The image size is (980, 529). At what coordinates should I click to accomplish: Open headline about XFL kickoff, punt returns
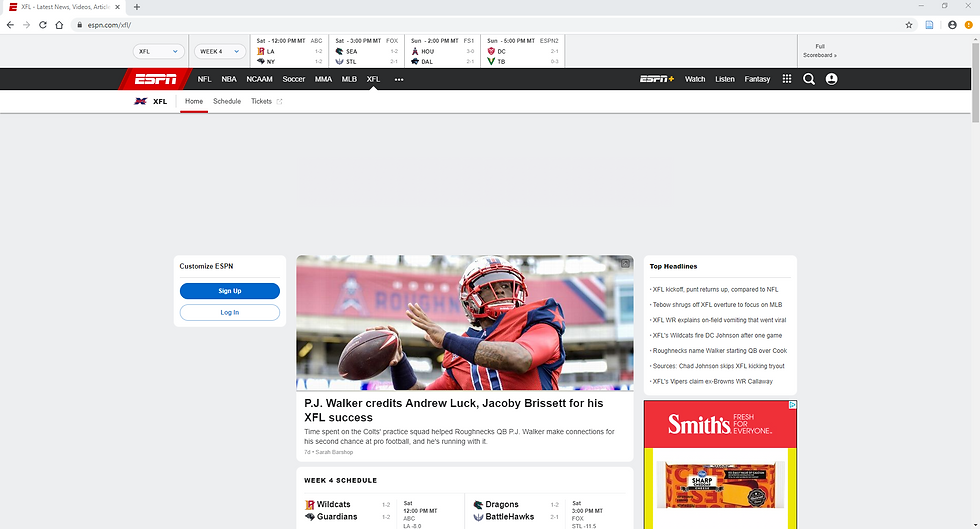click(714, 290)
